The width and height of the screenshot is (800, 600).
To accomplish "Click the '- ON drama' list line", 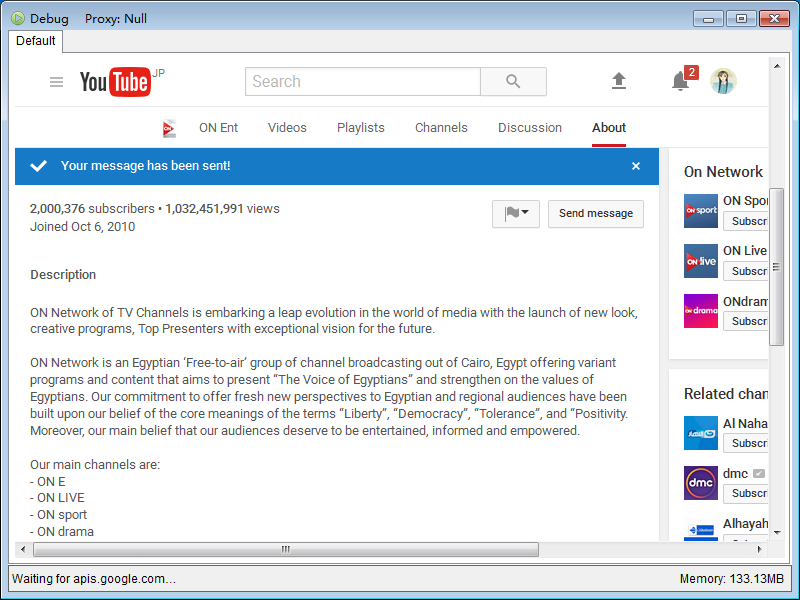I will click(62, 532).
